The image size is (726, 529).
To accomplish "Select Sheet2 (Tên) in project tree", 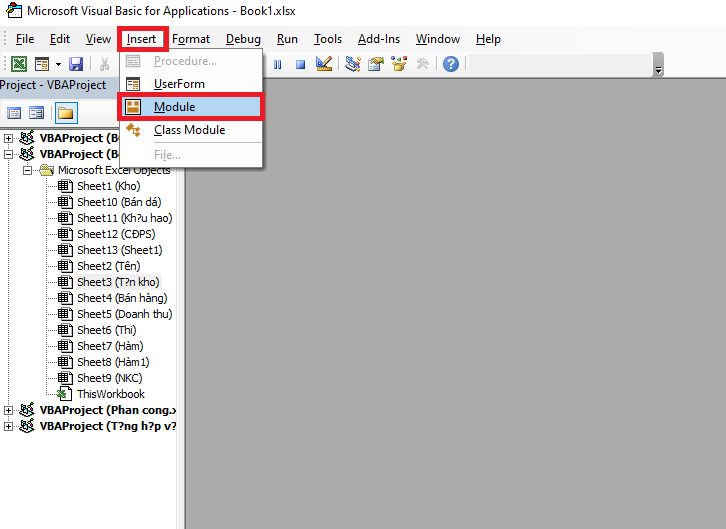I will pyautogui.click(x=108, y=266).
